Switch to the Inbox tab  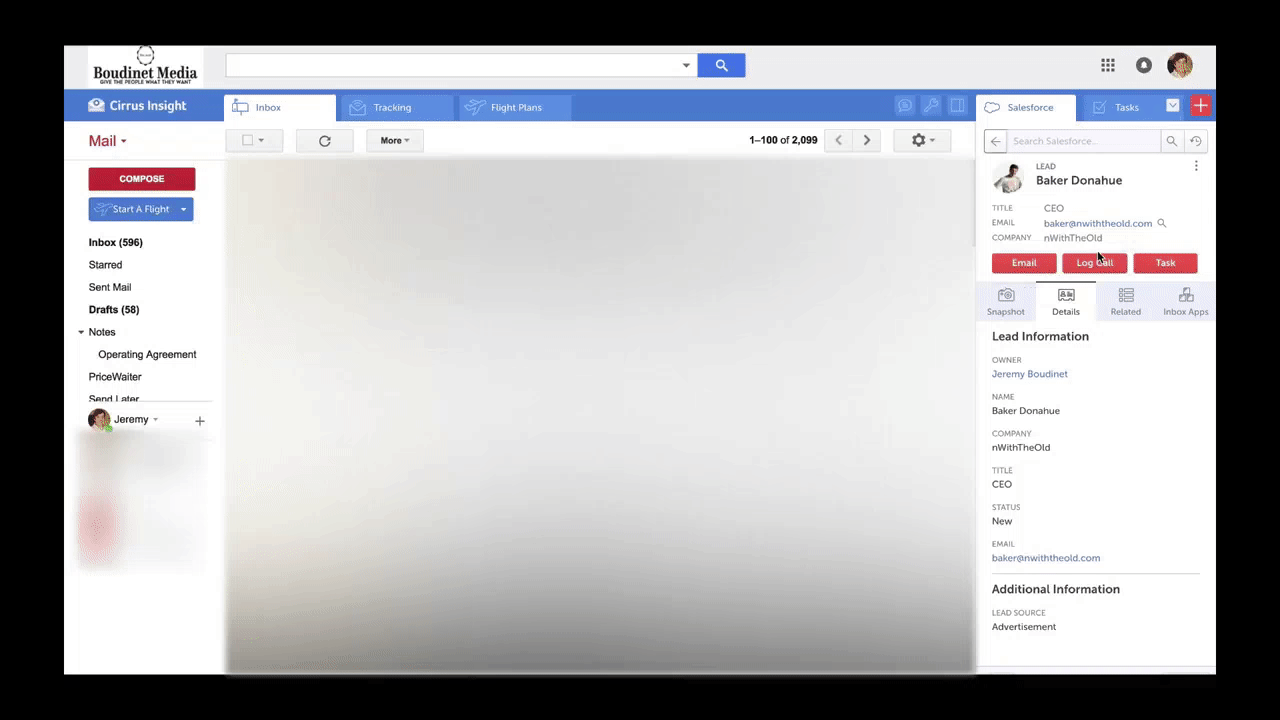[x=280, y=107]
